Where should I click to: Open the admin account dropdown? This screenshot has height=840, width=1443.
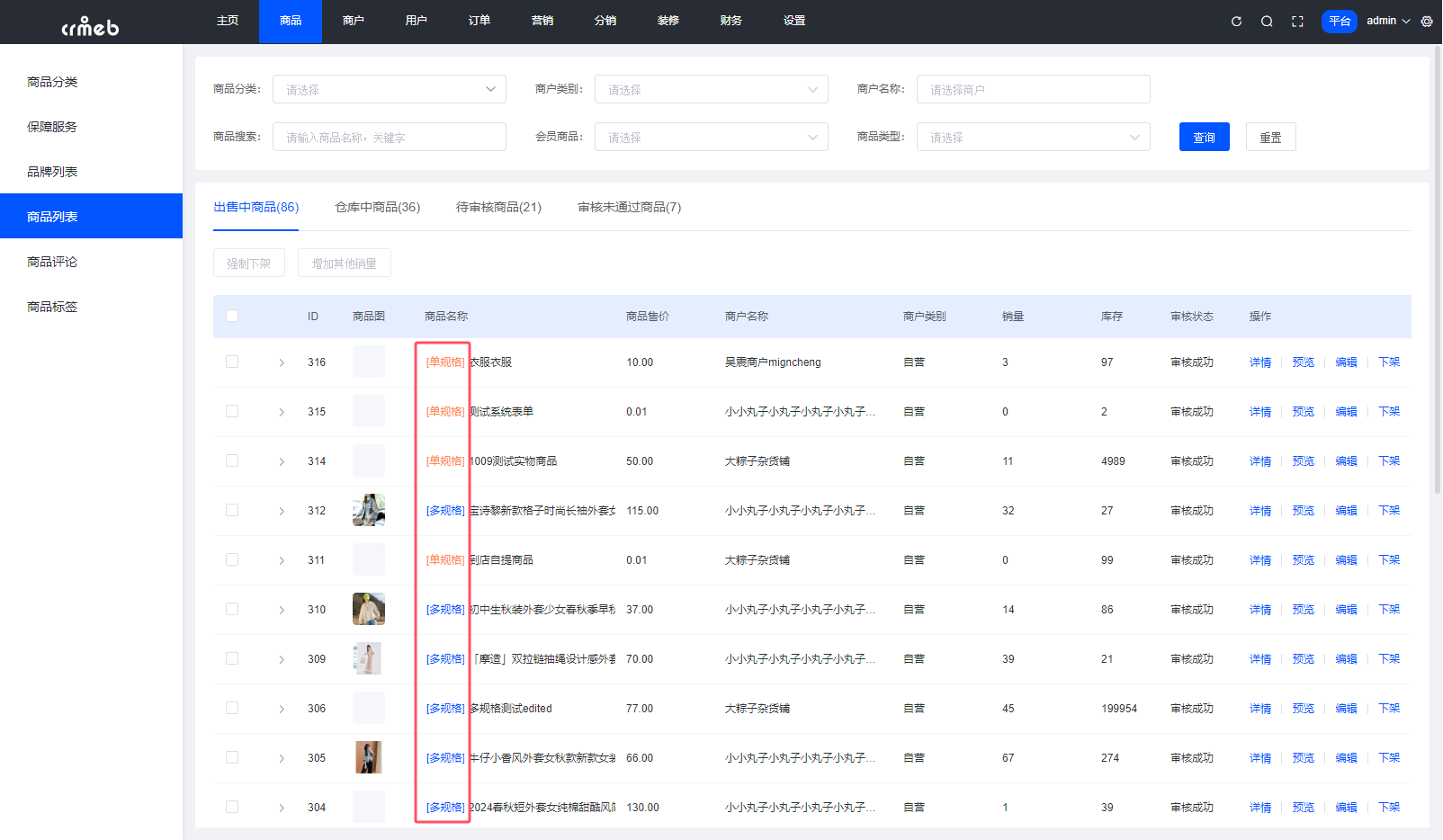pos(1385,21)
